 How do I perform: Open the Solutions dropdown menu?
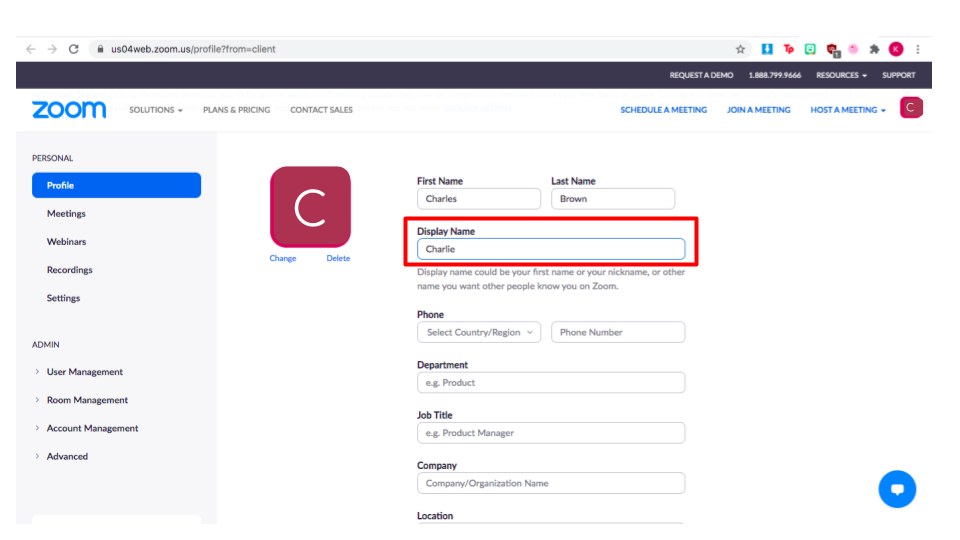(156, 110)
